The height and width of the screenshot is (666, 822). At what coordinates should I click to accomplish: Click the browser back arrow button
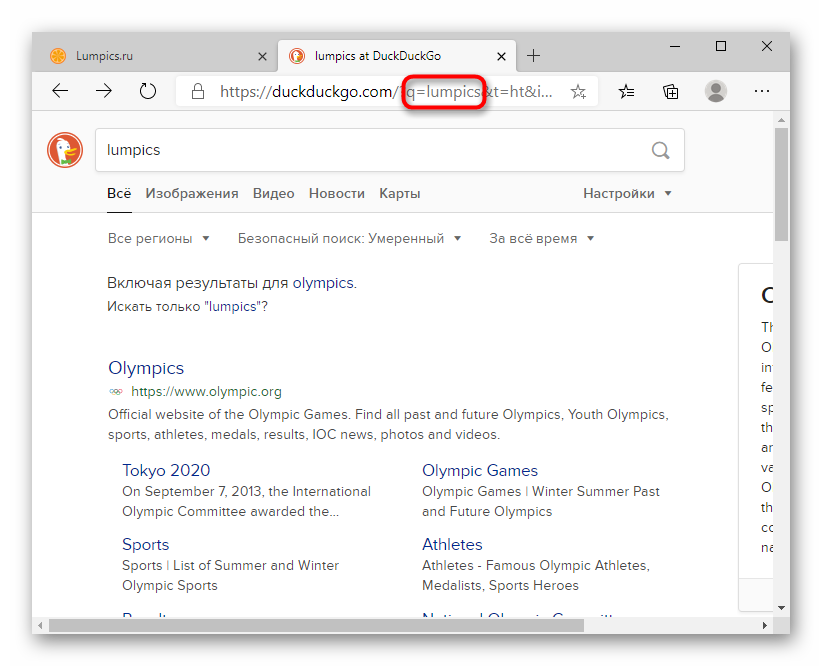[61, 91]
